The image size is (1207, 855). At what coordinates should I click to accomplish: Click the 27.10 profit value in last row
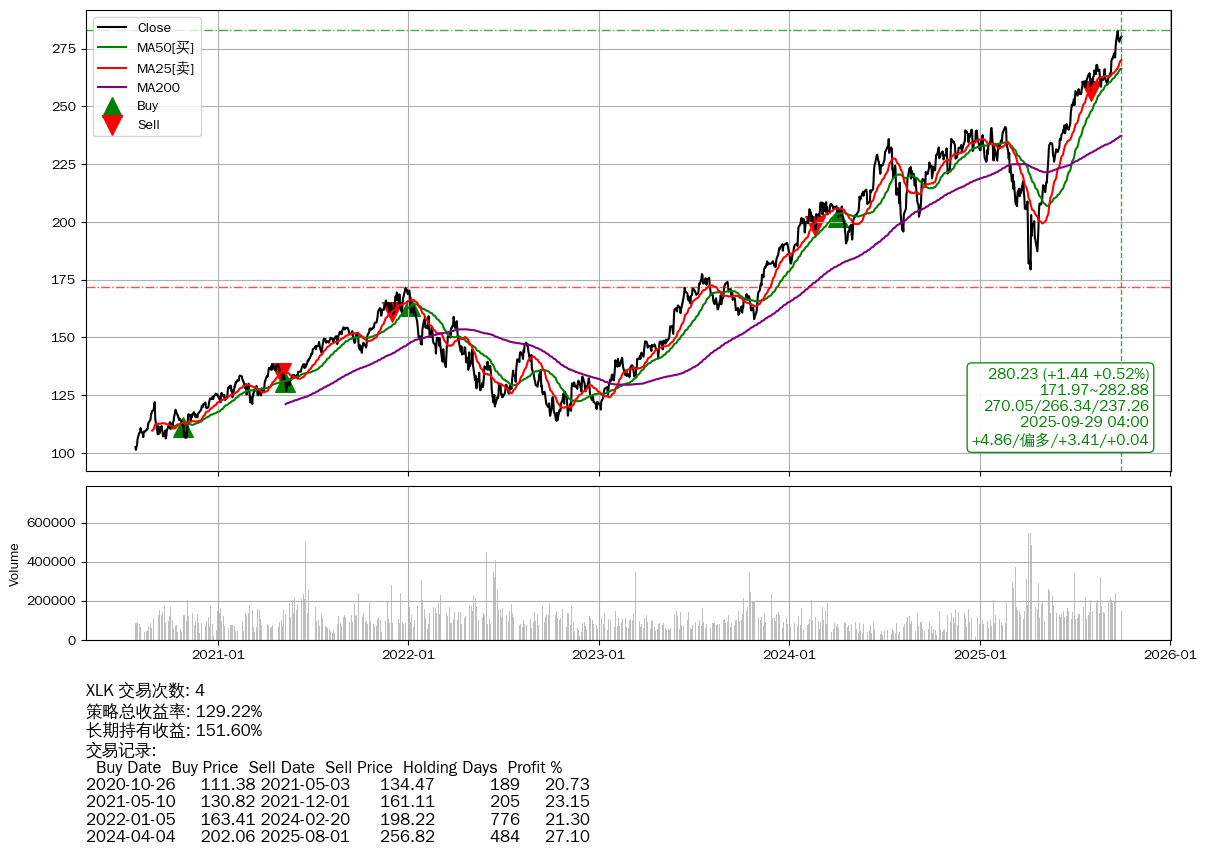(x=567, y=836)
